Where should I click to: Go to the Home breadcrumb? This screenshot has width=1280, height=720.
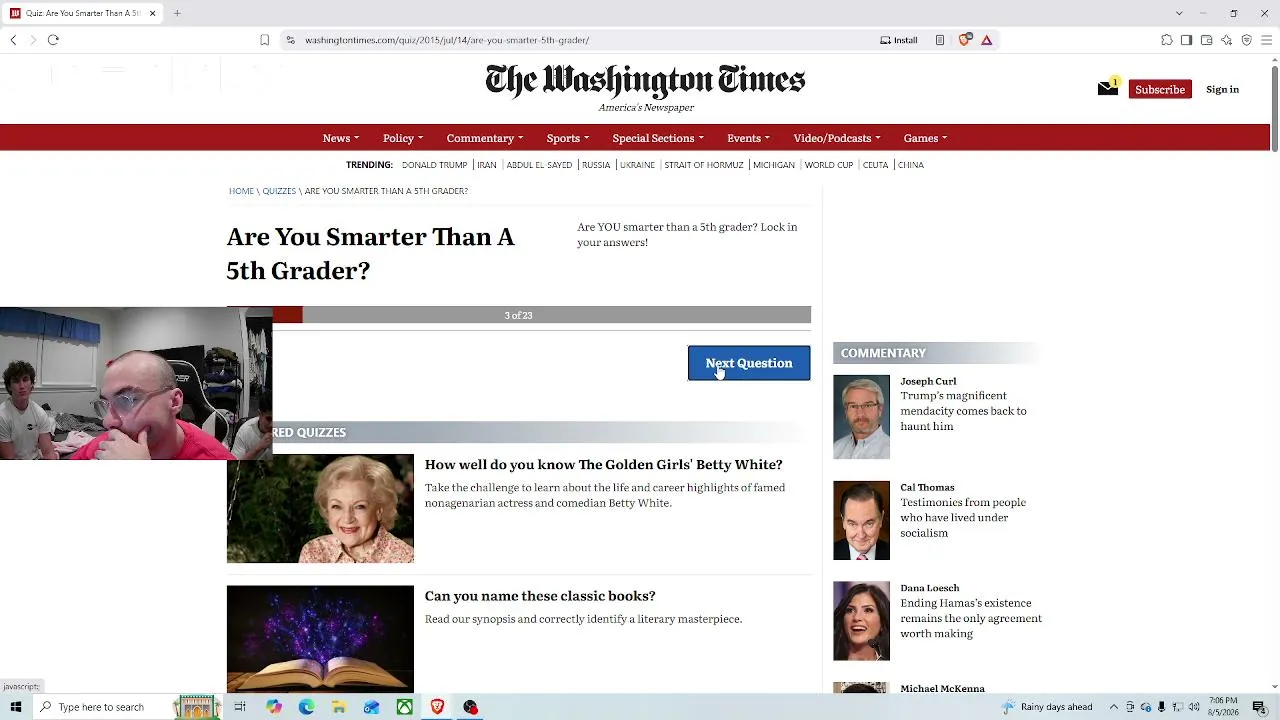tap(241, 191)
